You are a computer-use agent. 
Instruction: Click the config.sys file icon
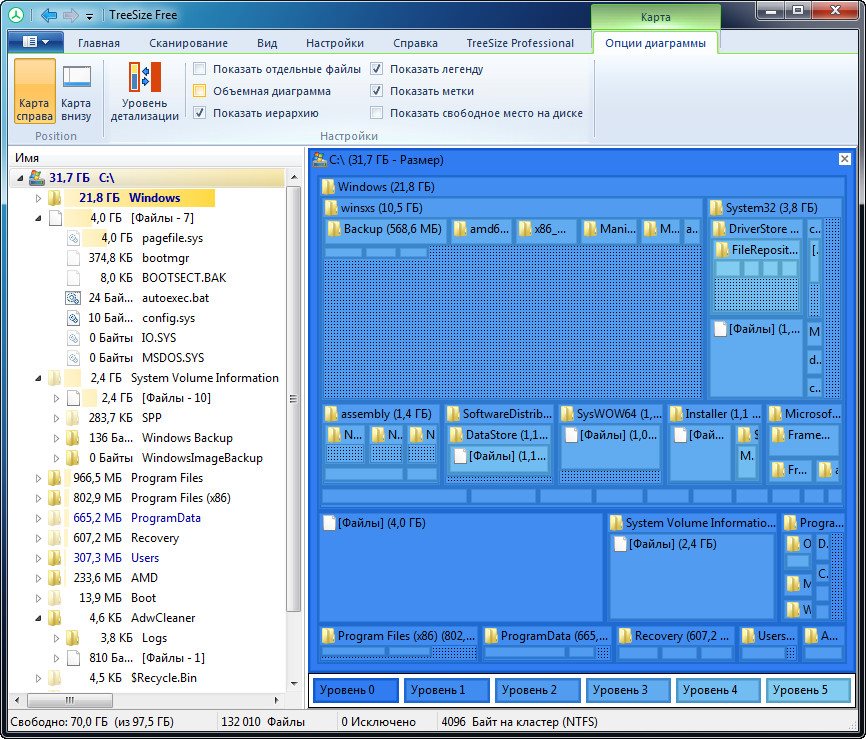73,318
